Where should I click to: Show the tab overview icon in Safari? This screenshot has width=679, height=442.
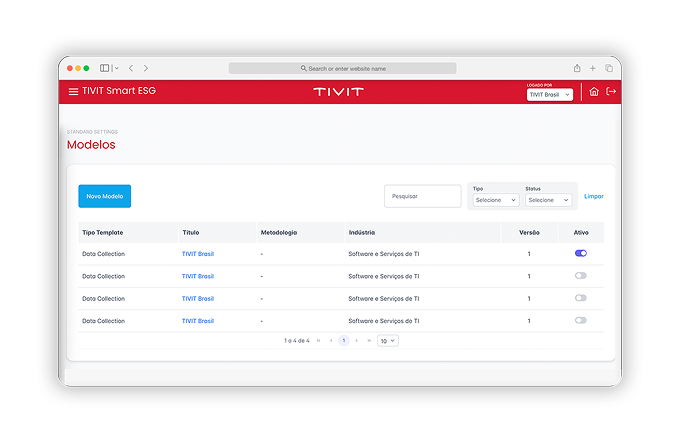pyautogui.click(x=609, y=68)
